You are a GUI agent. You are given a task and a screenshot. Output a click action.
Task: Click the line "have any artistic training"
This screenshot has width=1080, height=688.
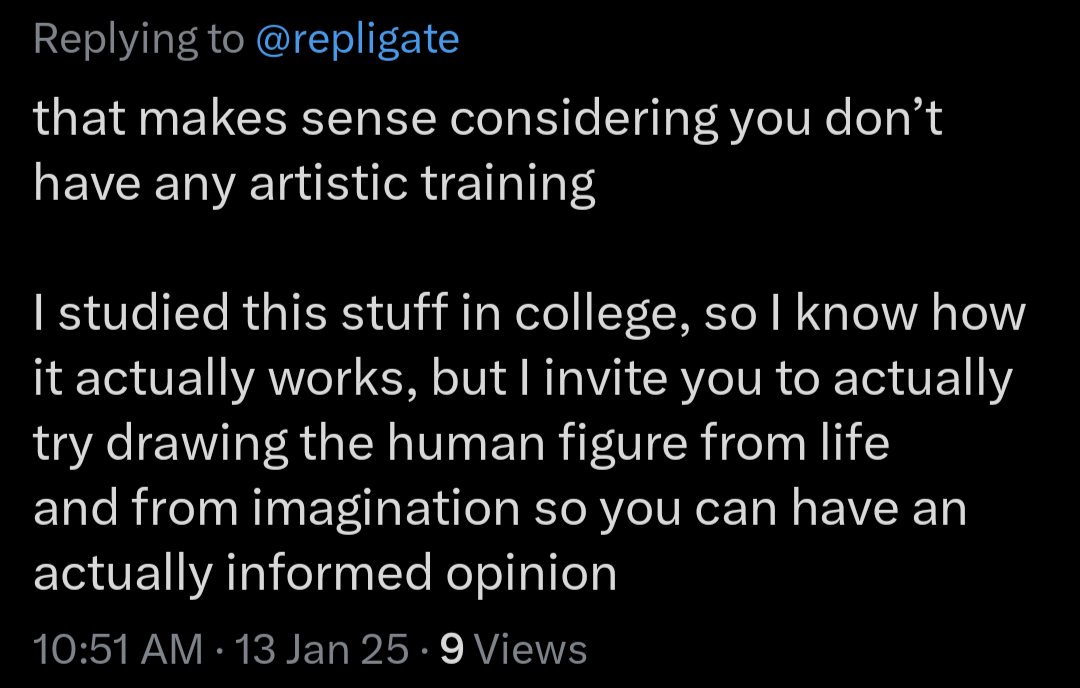pos(314,184)
